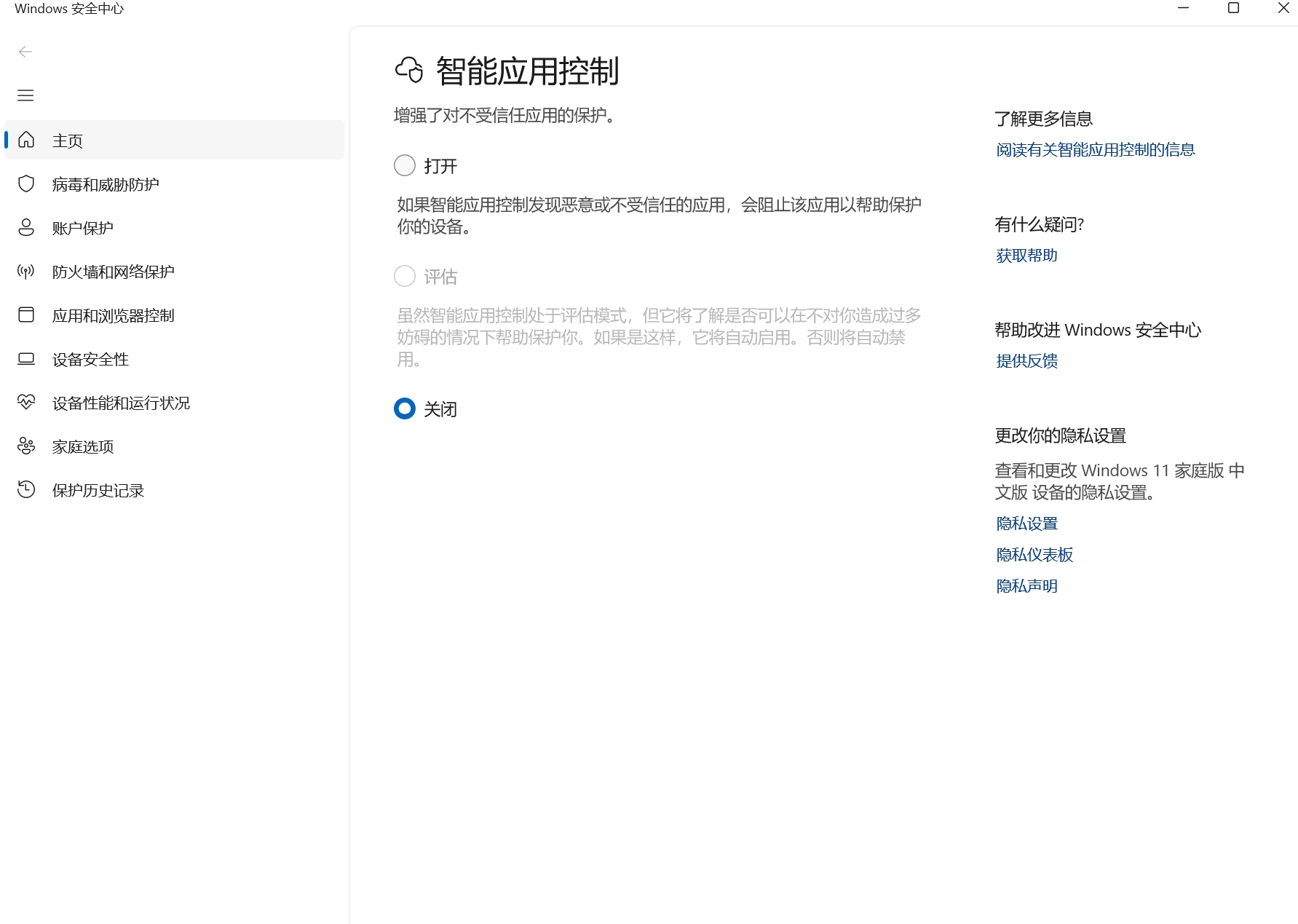Click the shield icon for virus protection
1298x924 pixels.
26,183
